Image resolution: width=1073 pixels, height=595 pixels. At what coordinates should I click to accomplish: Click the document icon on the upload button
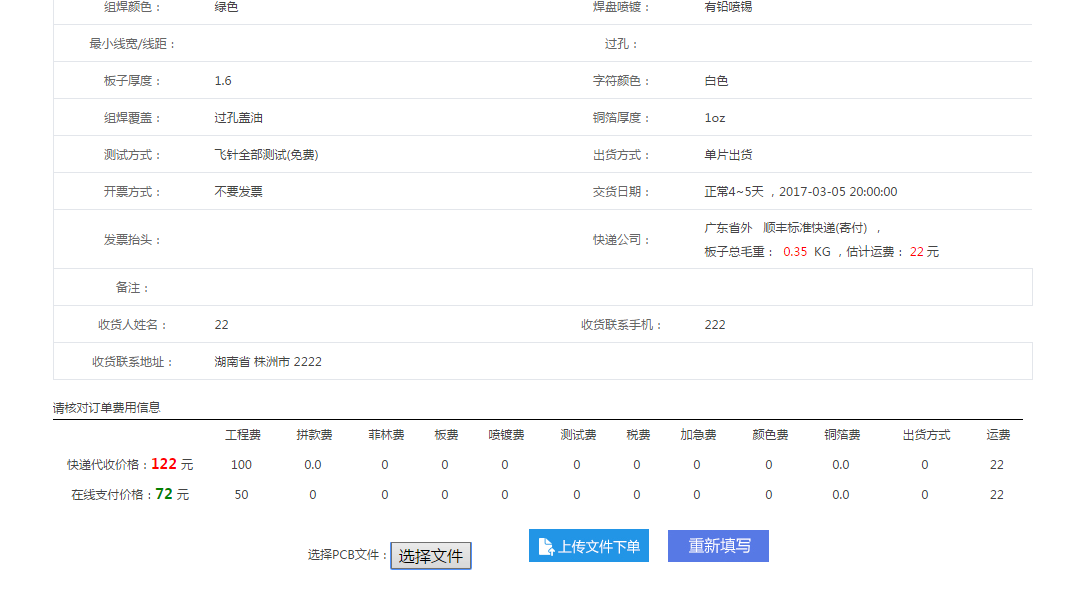[546, 546]
